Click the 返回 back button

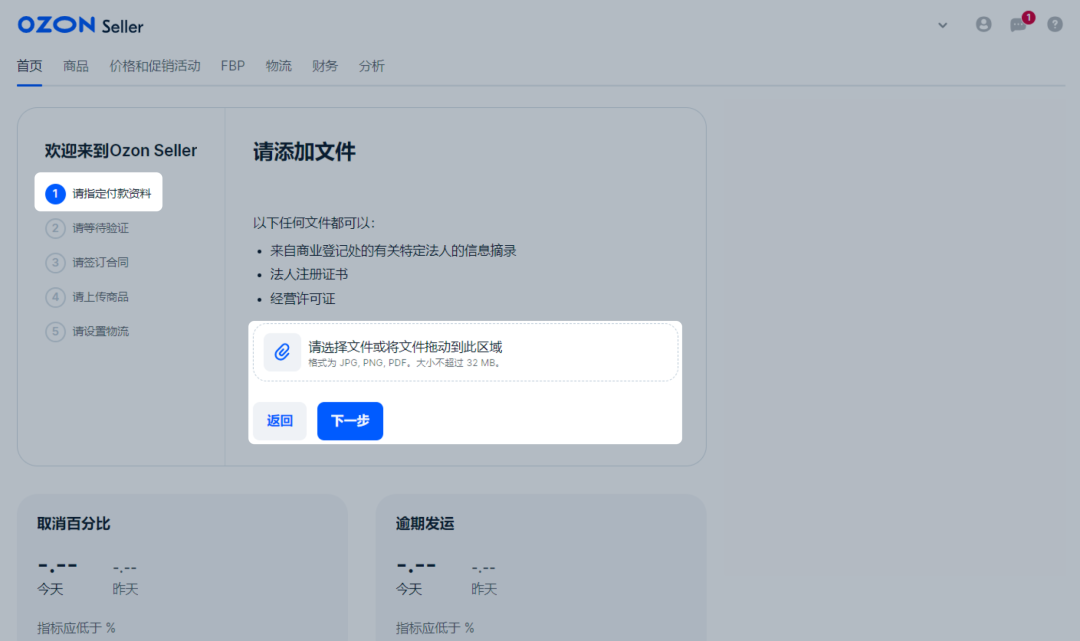(x=280, y=421)
